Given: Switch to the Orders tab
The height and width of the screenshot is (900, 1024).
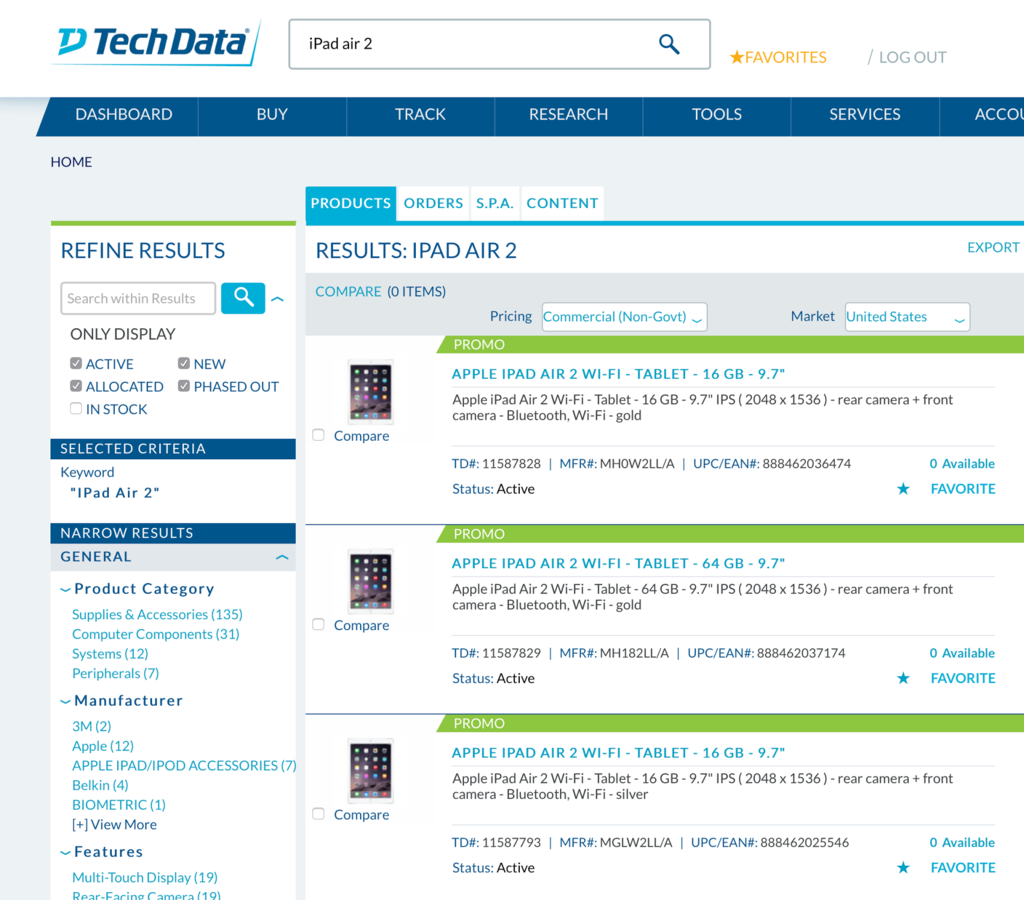Looking at the screenshot, I should (433, 203).
